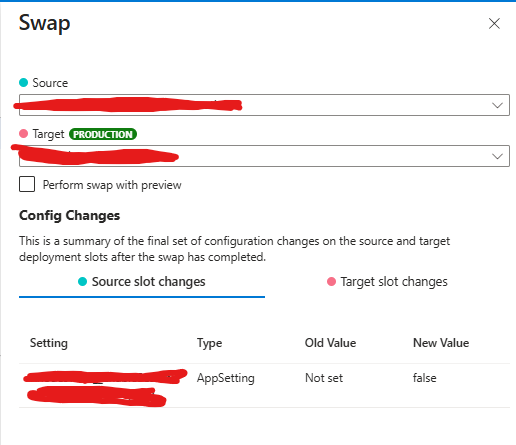Select the AppSetting row type cell
The width and height of the screenshot is (516, 445).
tap(226, 378)
